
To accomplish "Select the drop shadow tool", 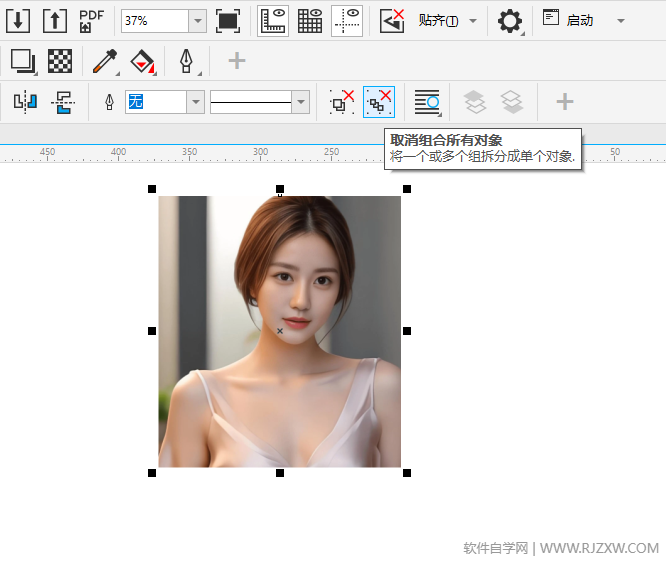I will [x=23, y=62].
